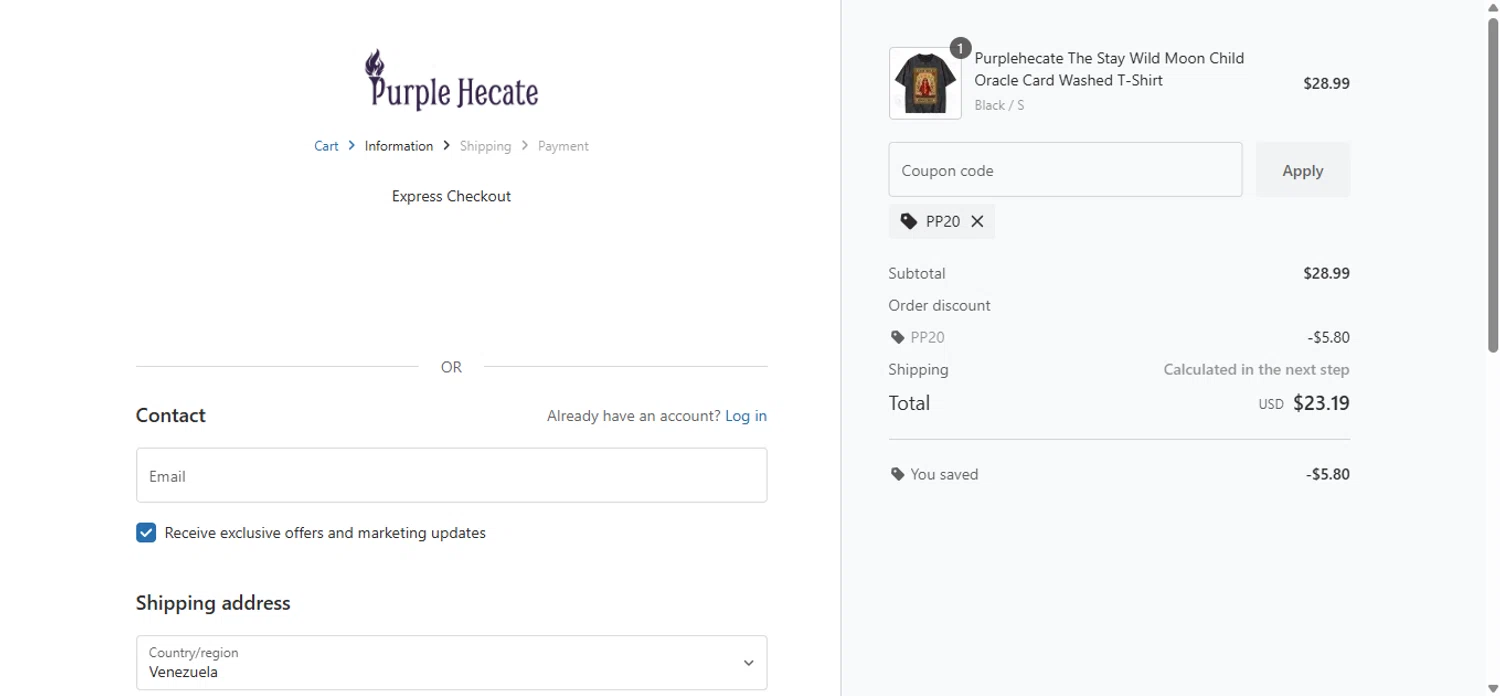Expand the country list using the dropdown arrow
Viewport: 1500px width, 696px height.
pyautogui.click(x=748, y=663)
